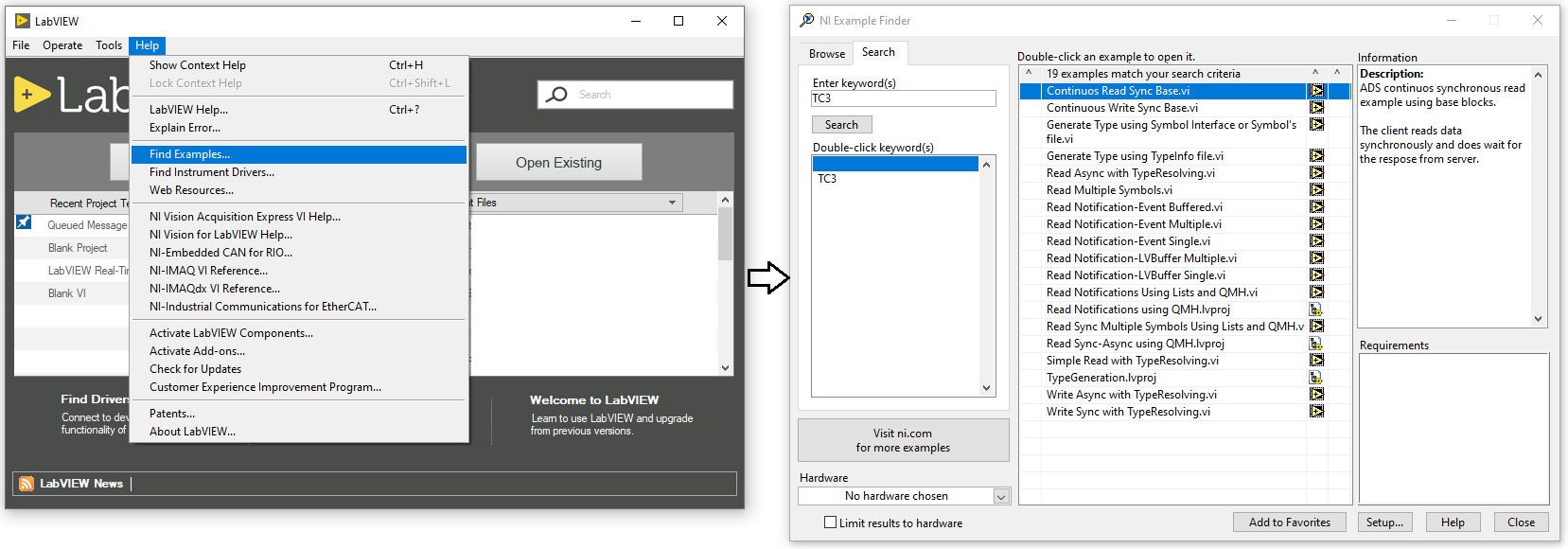Click VI icon beside Simple Read with TypeResolving.vi

(x=1316, y=361)
